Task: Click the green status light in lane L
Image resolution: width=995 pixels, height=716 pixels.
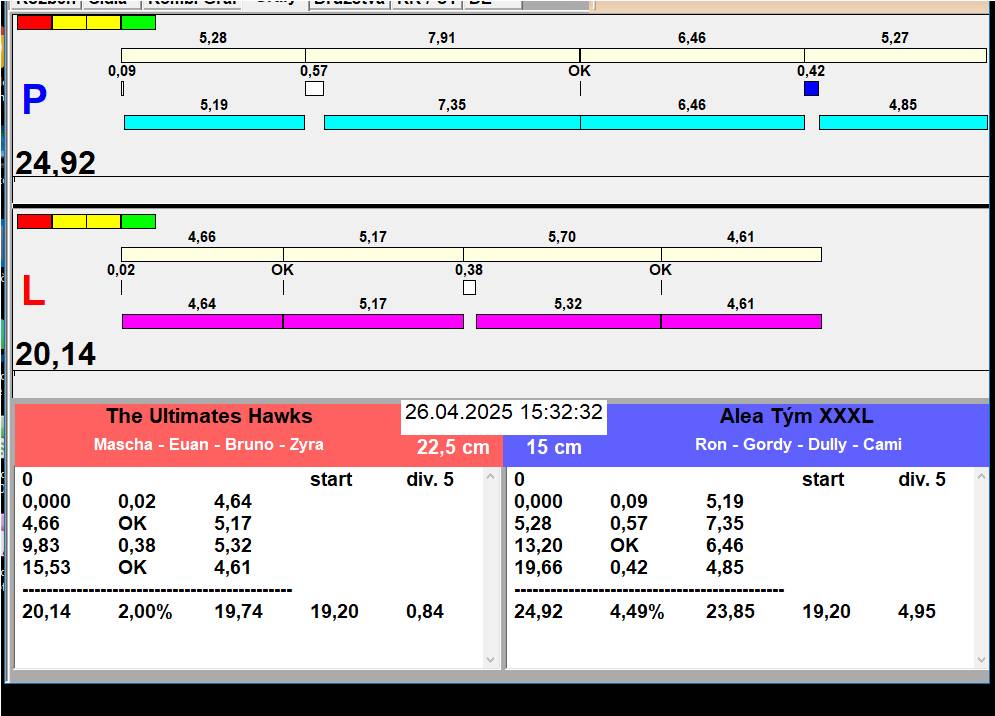Action: tap(138, 221)
